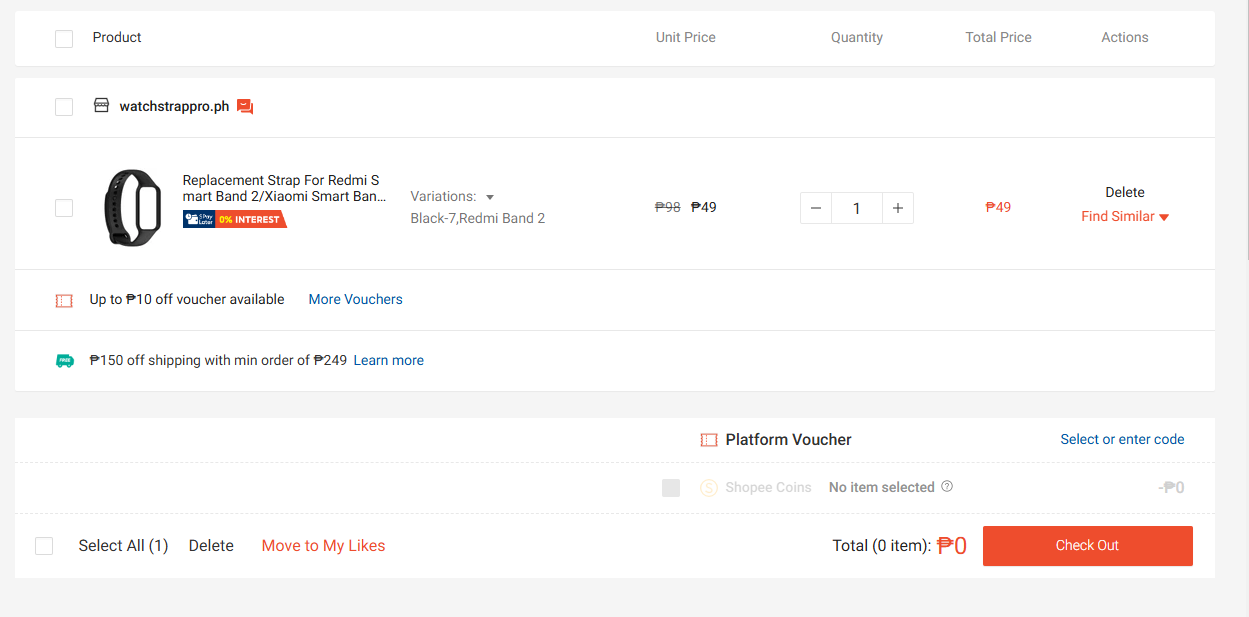Open the Variations dropdown
This screenshot has height=617, width=1249.
453,197
